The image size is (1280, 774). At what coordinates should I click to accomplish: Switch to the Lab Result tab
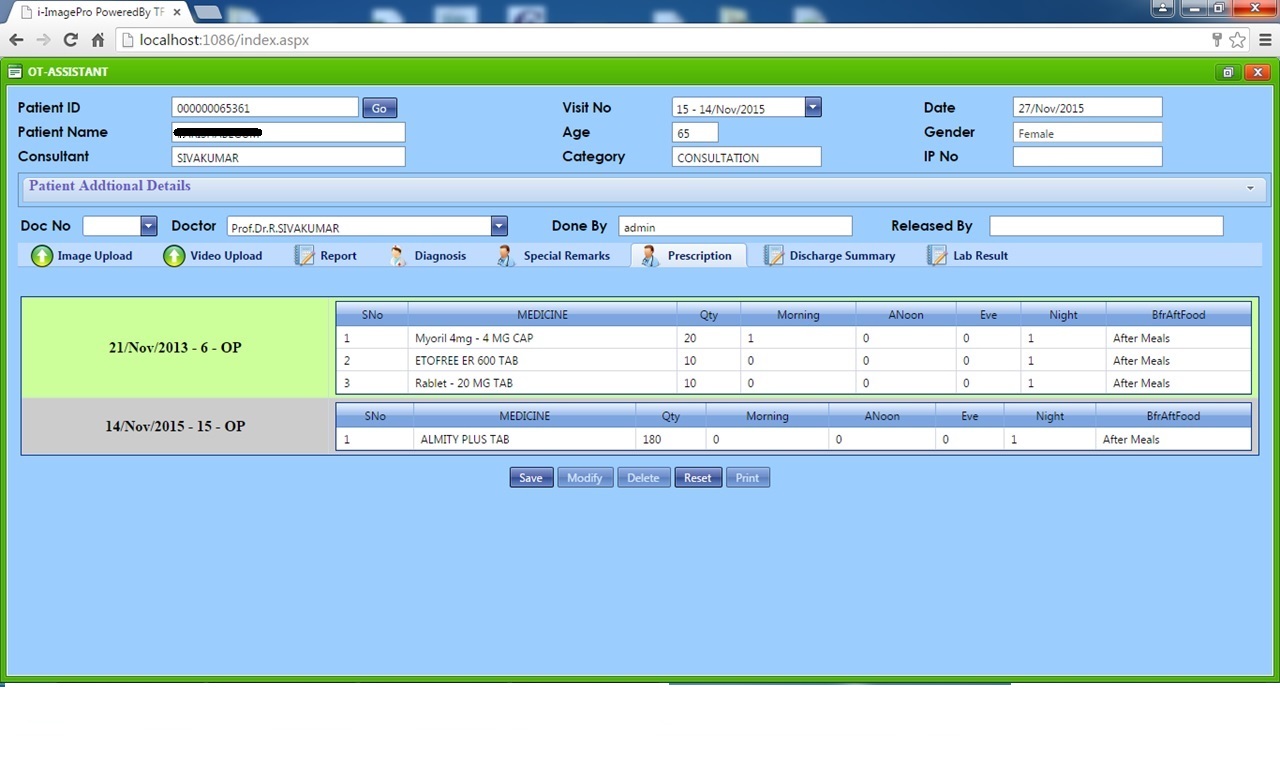pyautogui.click(x=968, y=256)
